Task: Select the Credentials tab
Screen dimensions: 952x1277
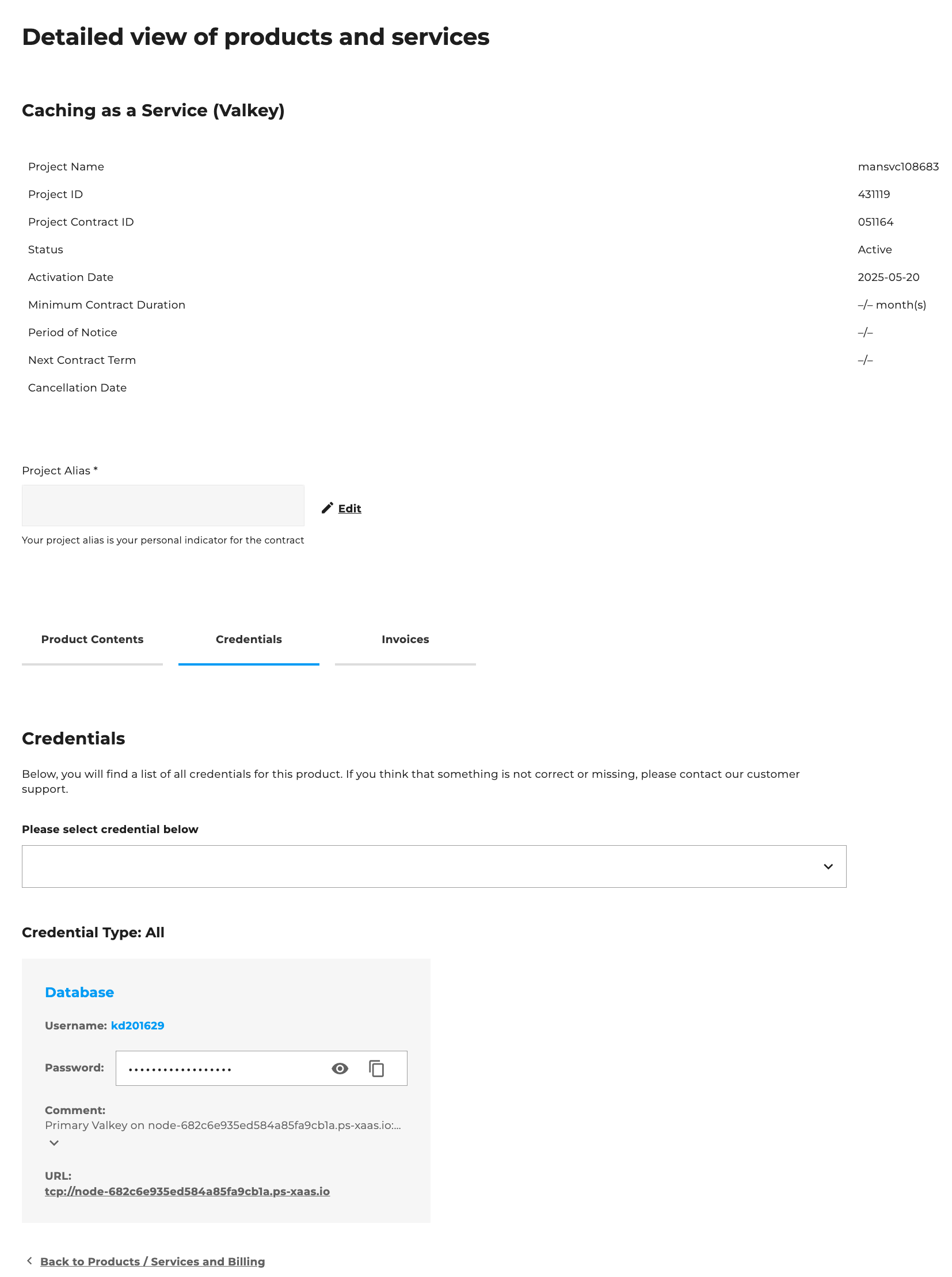Action: point(249,640)
